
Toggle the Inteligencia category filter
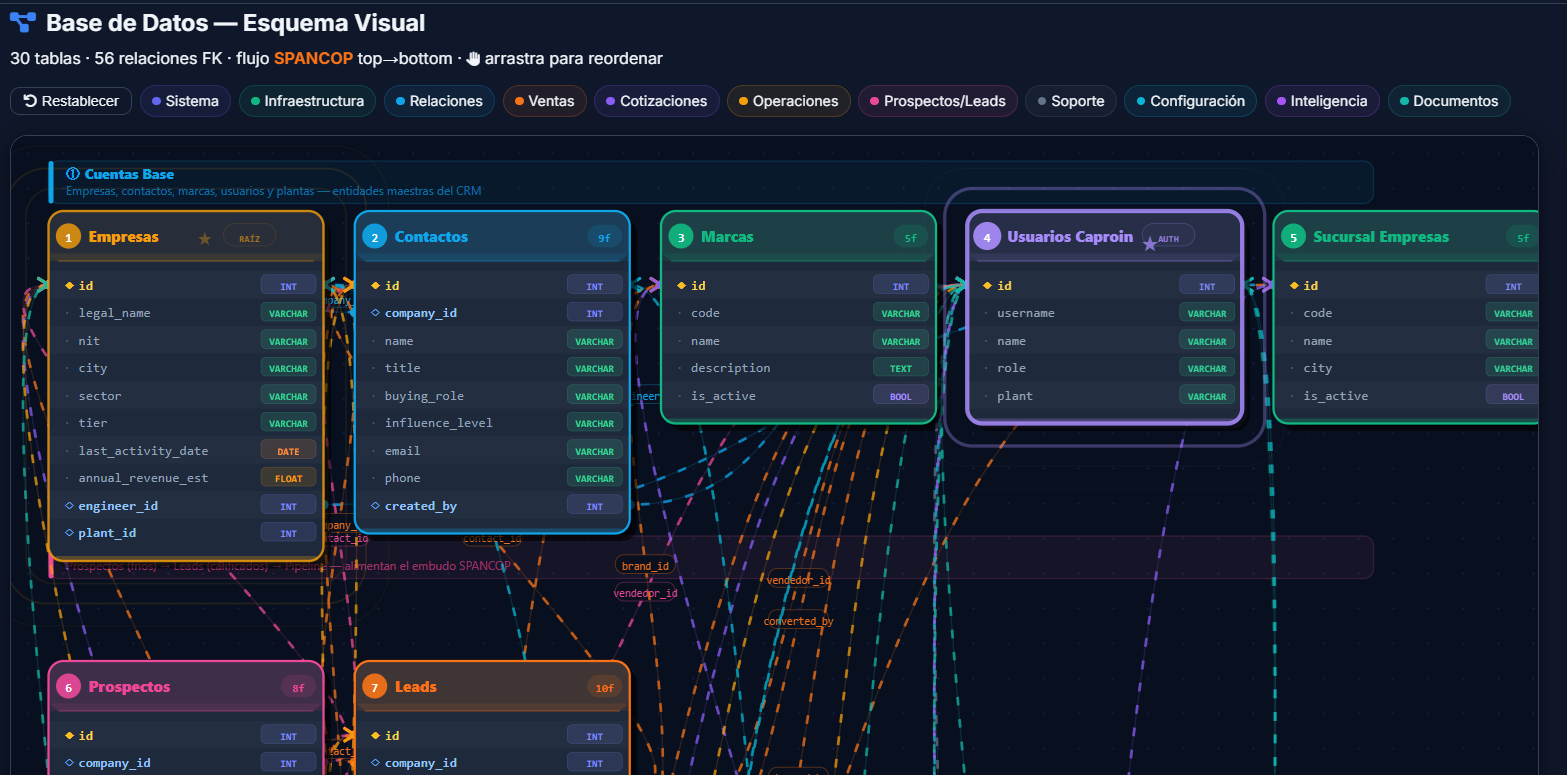pos(1322,101)
